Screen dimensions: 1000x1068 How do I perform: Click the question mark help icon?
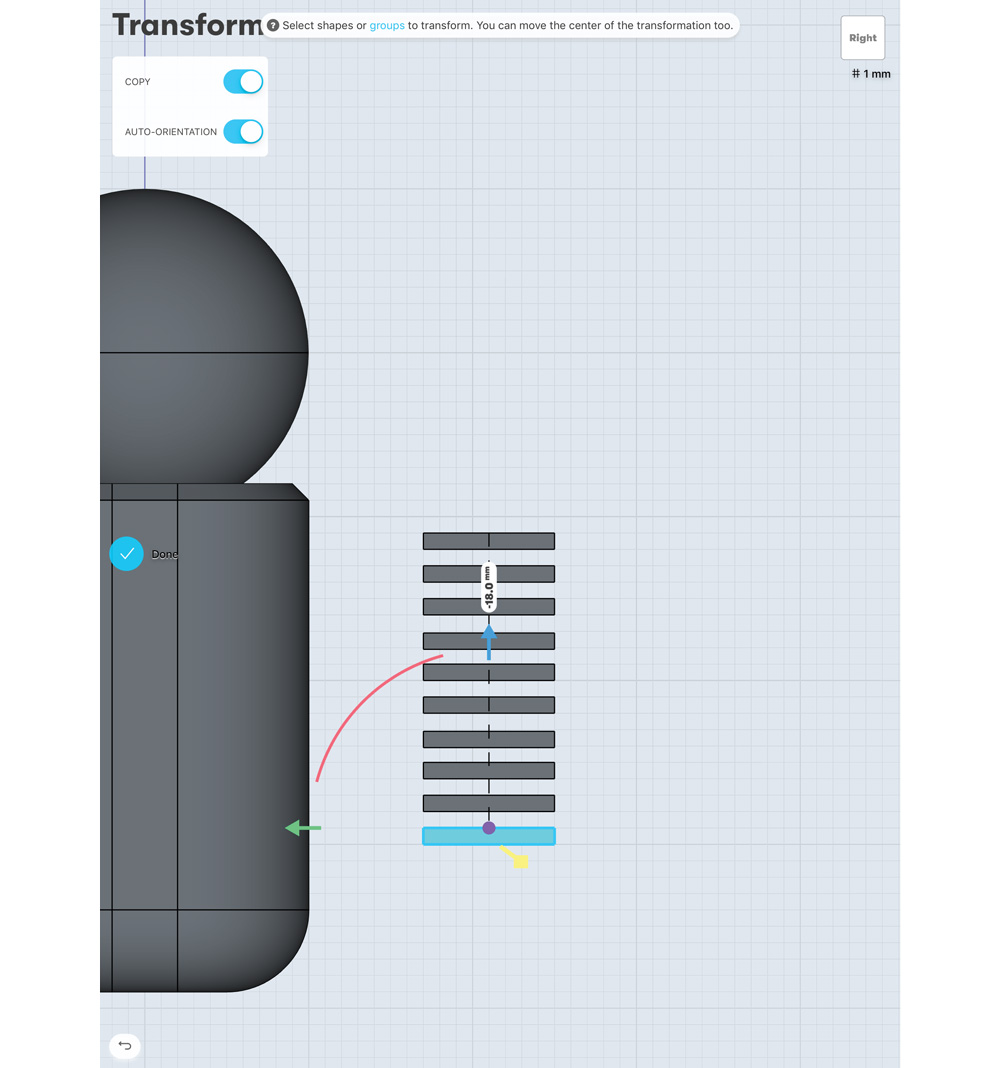pyautogui.click(x=272, y=25)
